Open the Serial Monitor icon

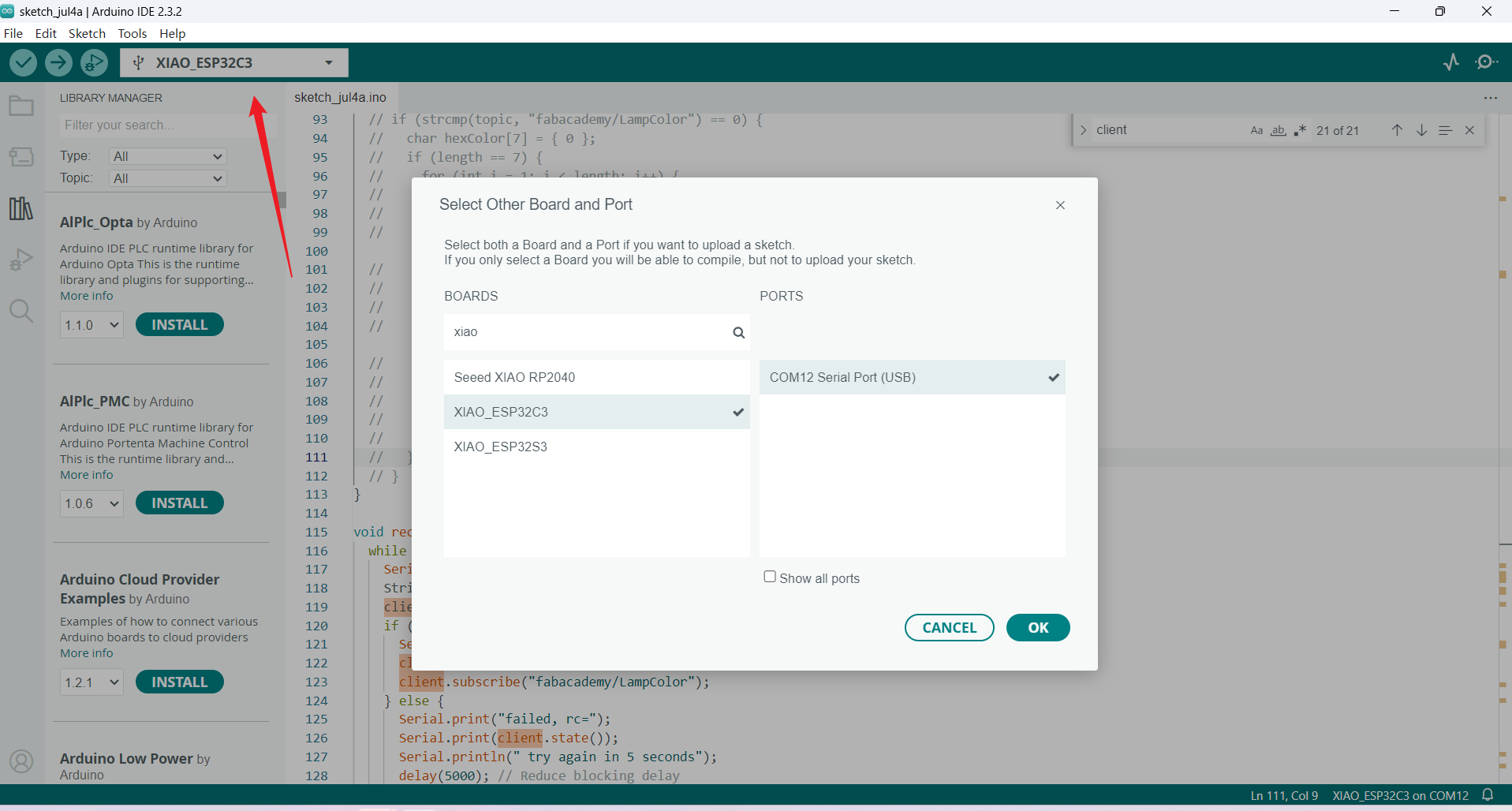[1487, 62]
